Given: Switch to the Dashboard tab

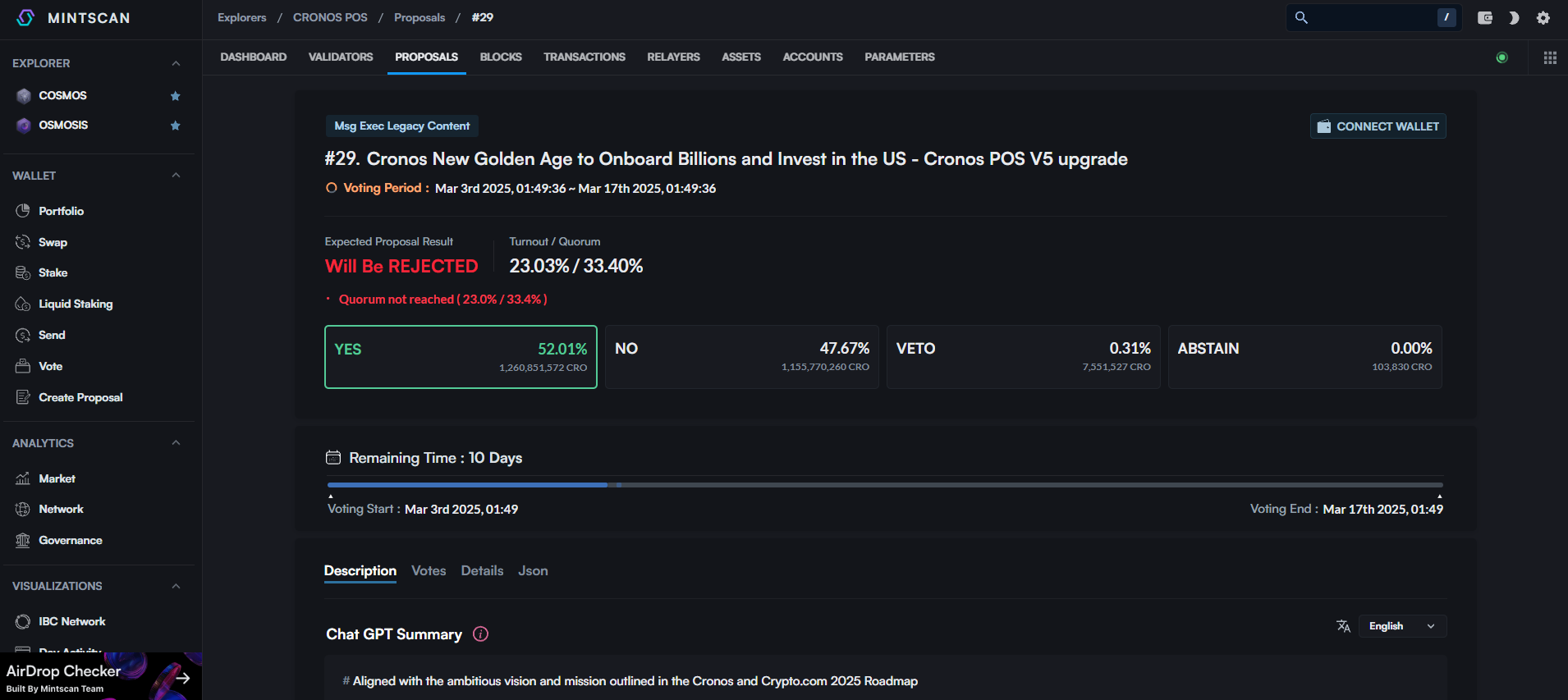Looking at the screenshot, I should pos(253,57).
